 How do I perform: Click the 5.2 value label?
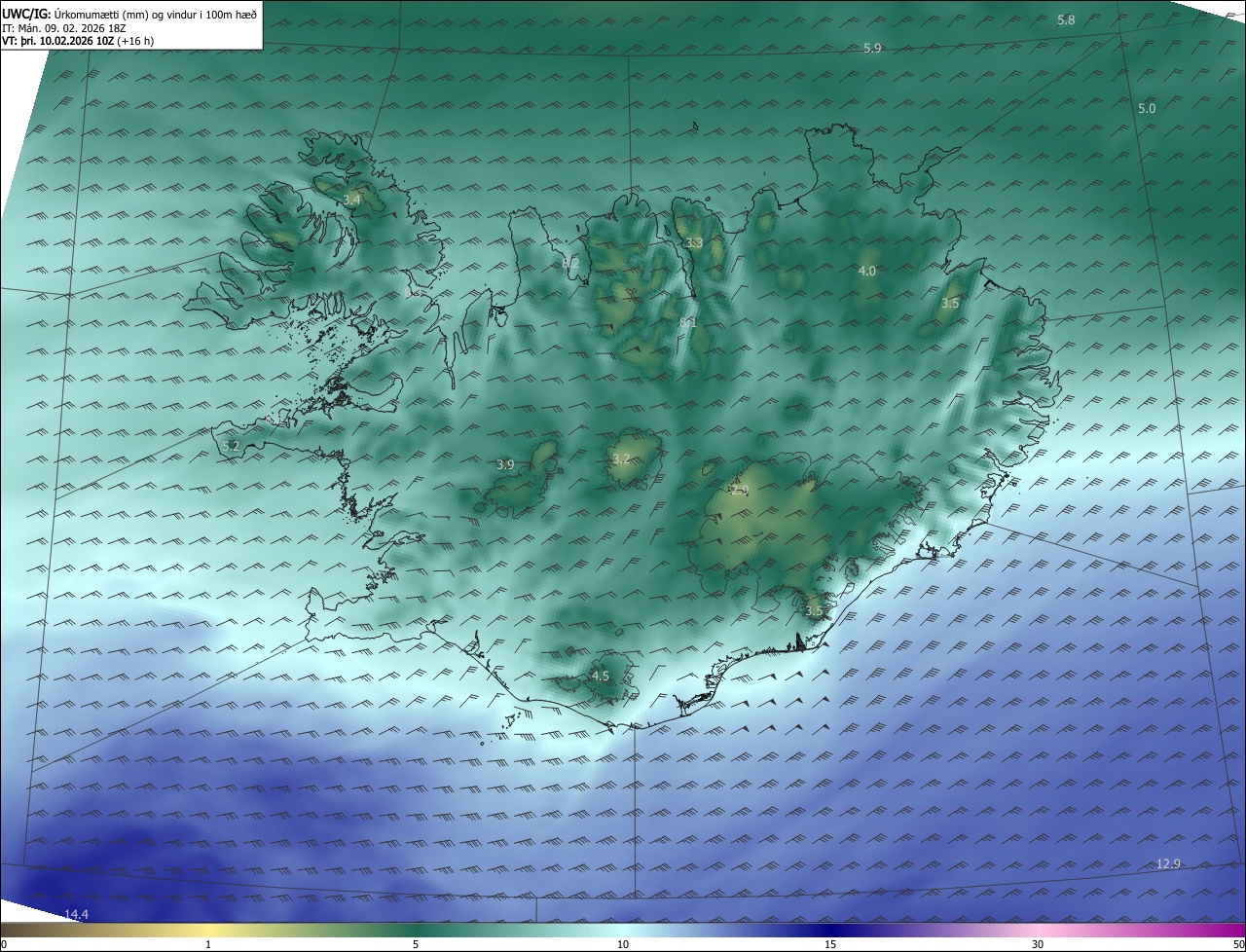pos(231,446)
